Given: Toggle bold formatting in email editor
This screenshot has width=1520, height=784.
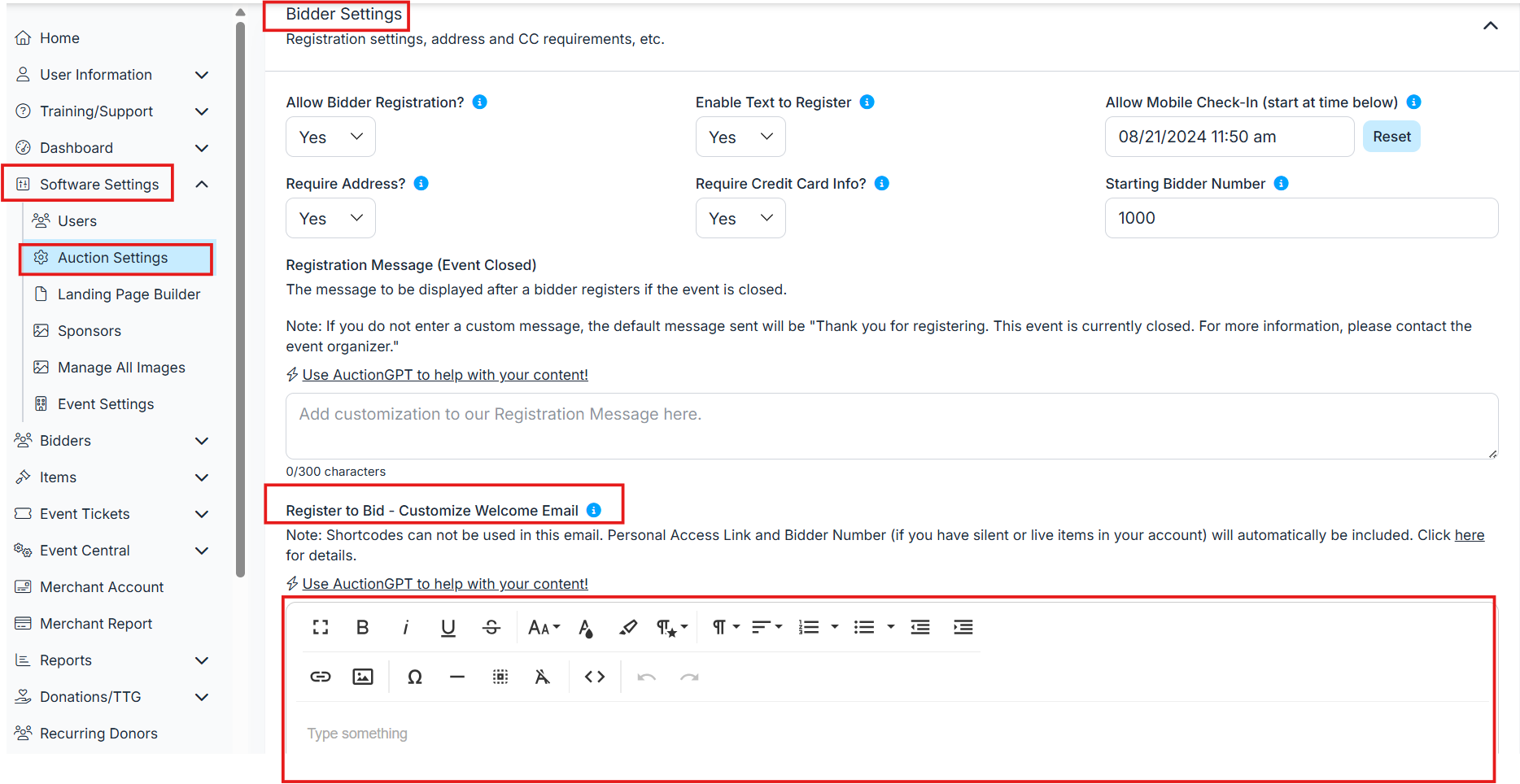Looking at the screenshot, I should [x=363, y=627].
